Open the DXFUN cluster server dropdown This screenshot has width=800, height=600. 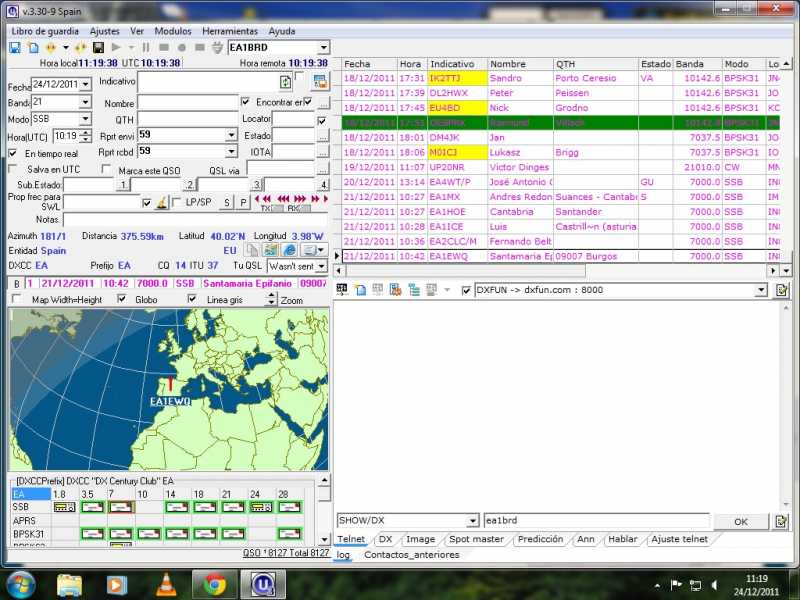click(761, 290)
